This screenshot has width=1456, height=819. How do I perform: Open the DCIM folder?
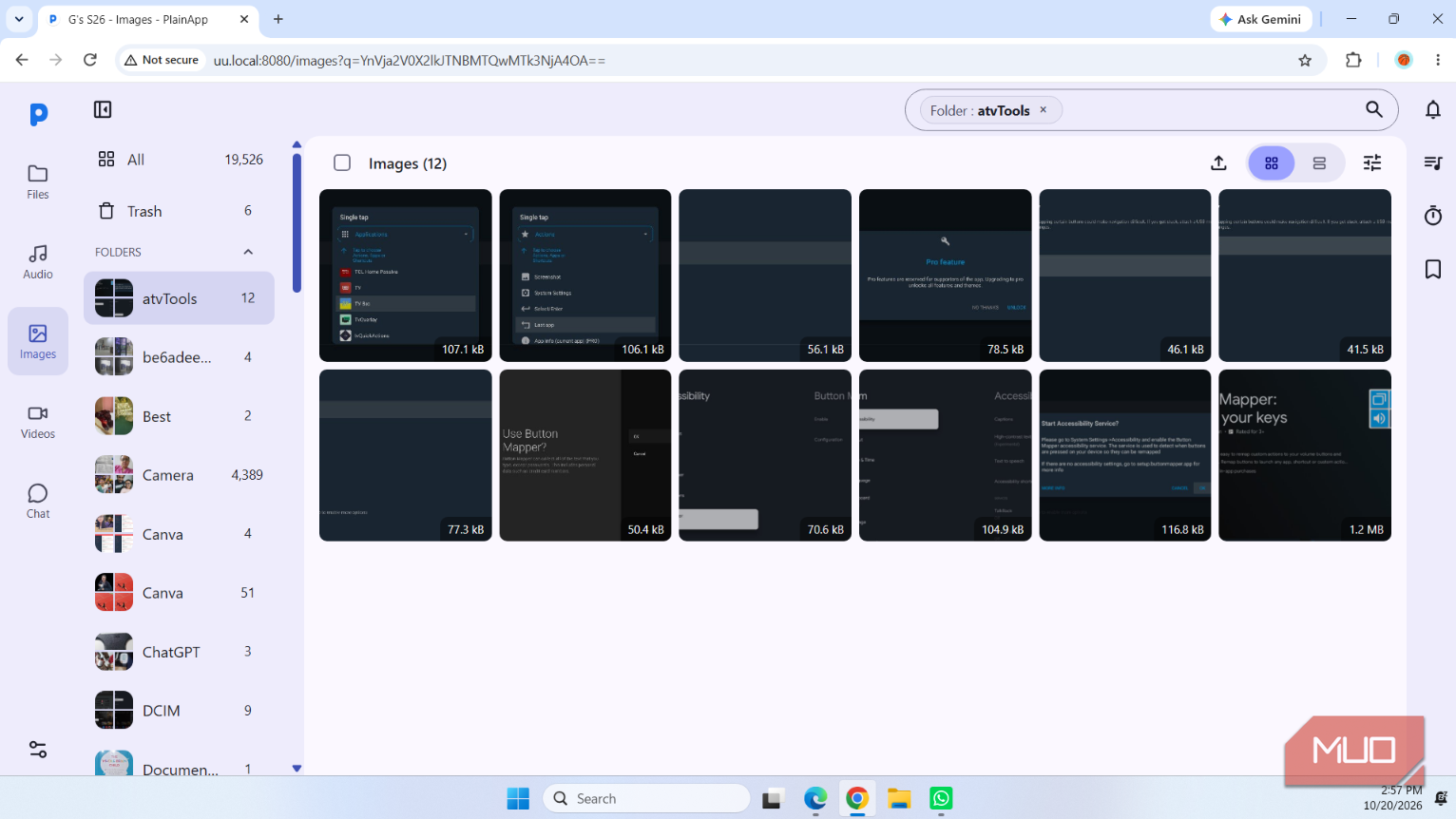[180, 711]
